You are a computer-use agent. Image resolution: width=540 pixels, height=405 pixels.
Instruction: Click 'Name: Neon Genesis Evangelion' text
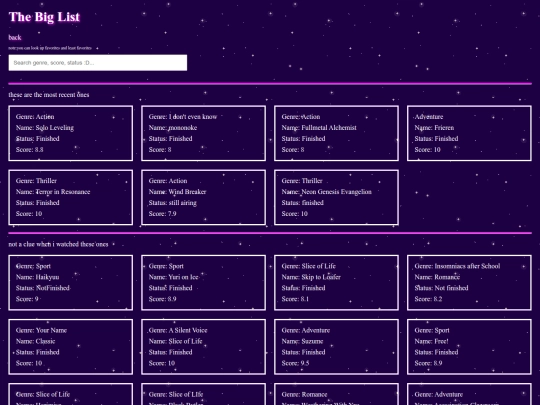pos(326,192)
